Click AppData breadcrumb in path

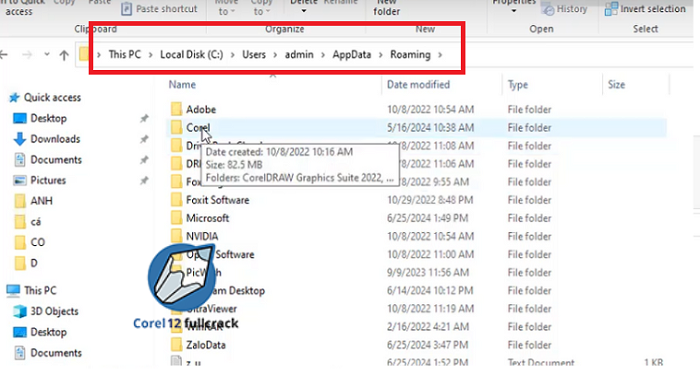point(351,54)
